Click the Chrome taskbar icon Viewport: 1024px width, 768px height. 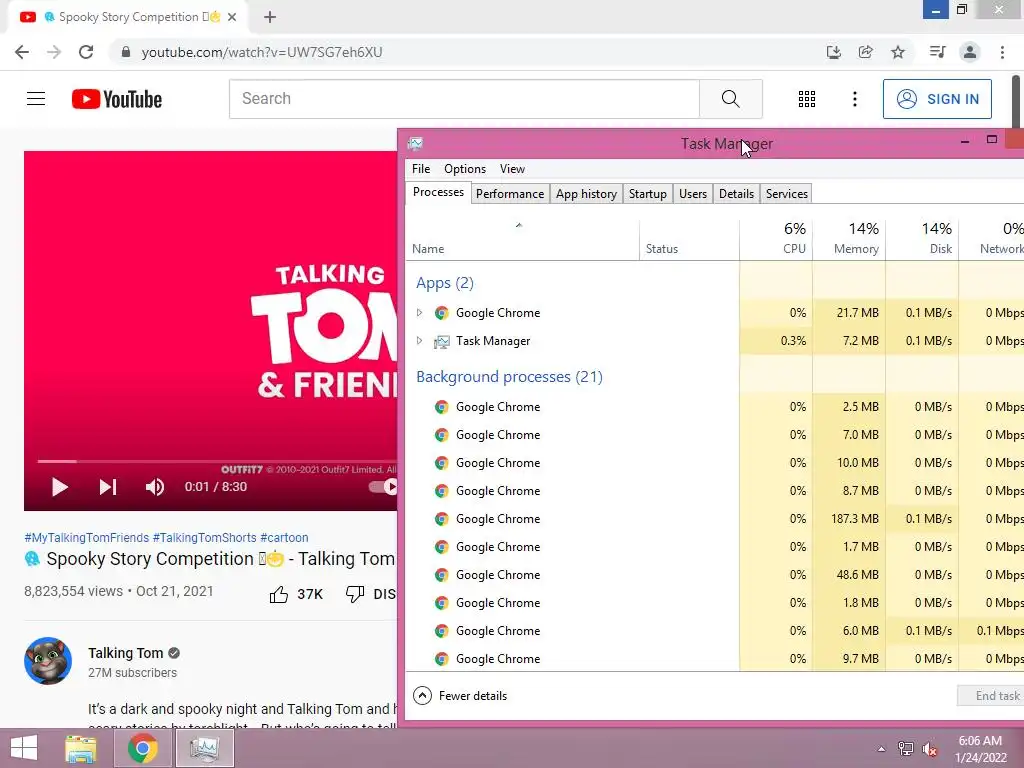(x=142, y=748)
